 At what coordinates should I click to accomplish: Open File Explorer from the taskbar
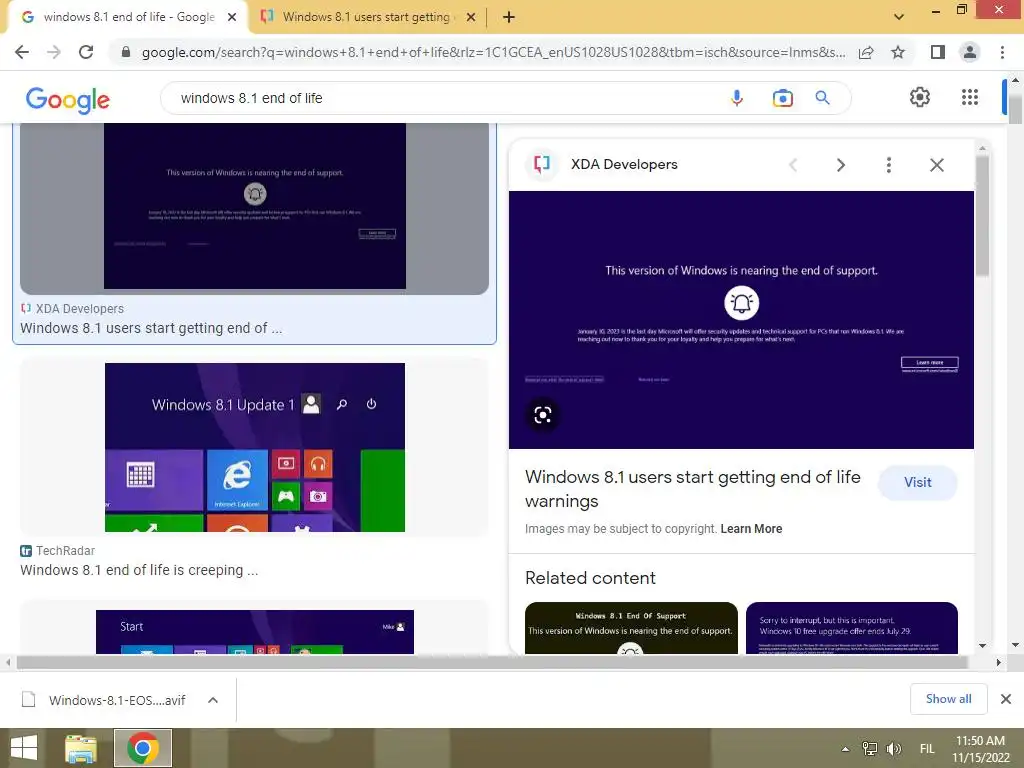[80, 748]
